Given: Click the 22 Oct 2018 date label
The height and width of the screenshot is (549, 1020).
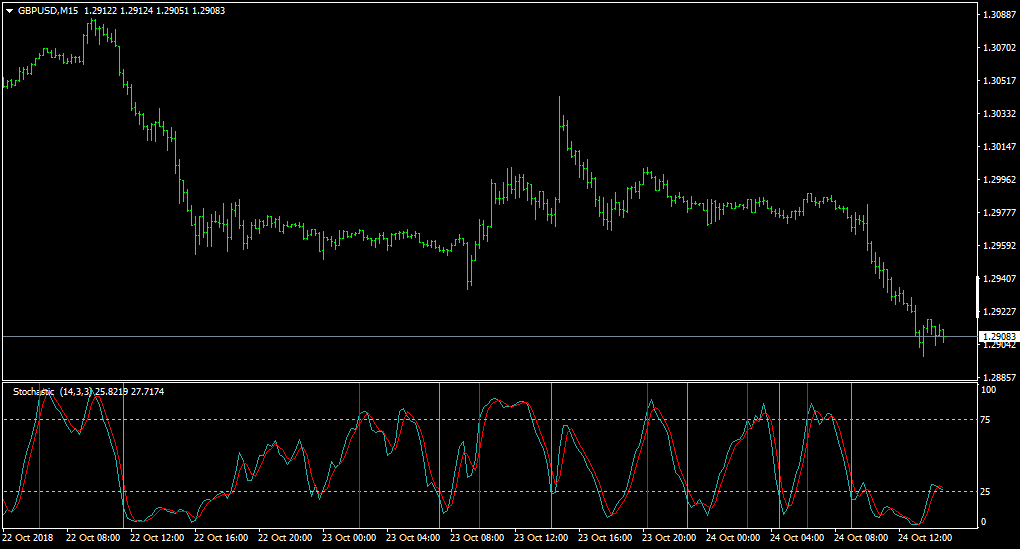Looking at the screenshot, I should pyautogui.click(x=28, y=538).
